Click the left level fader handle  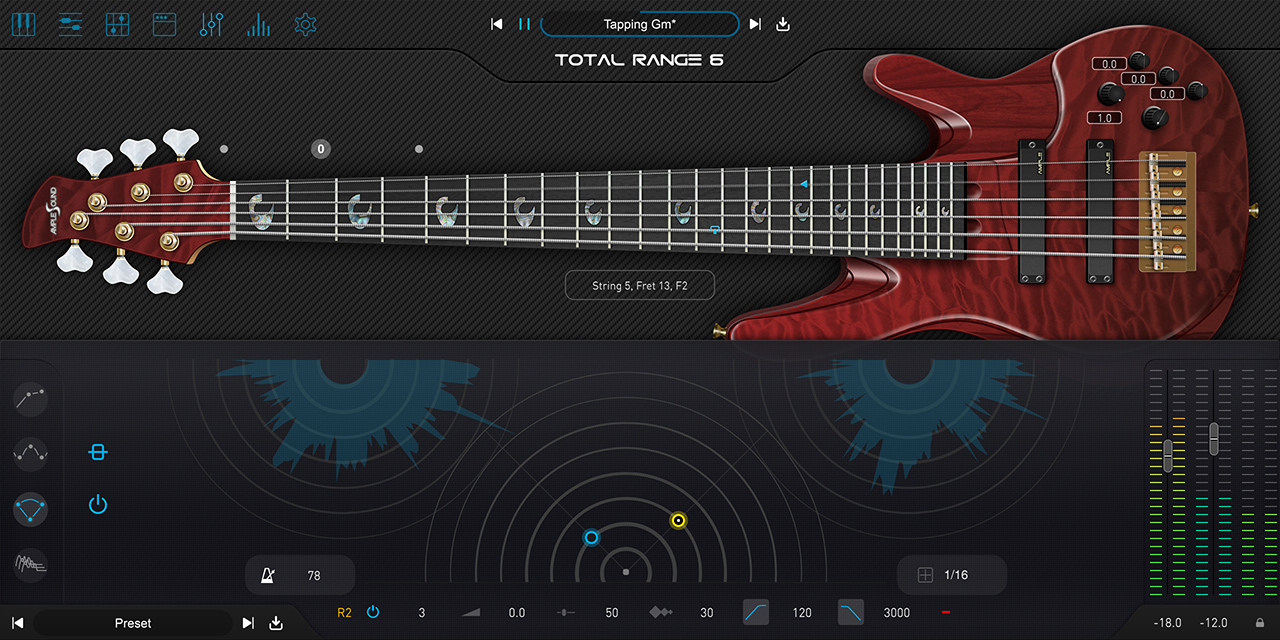click(1166, 456)
